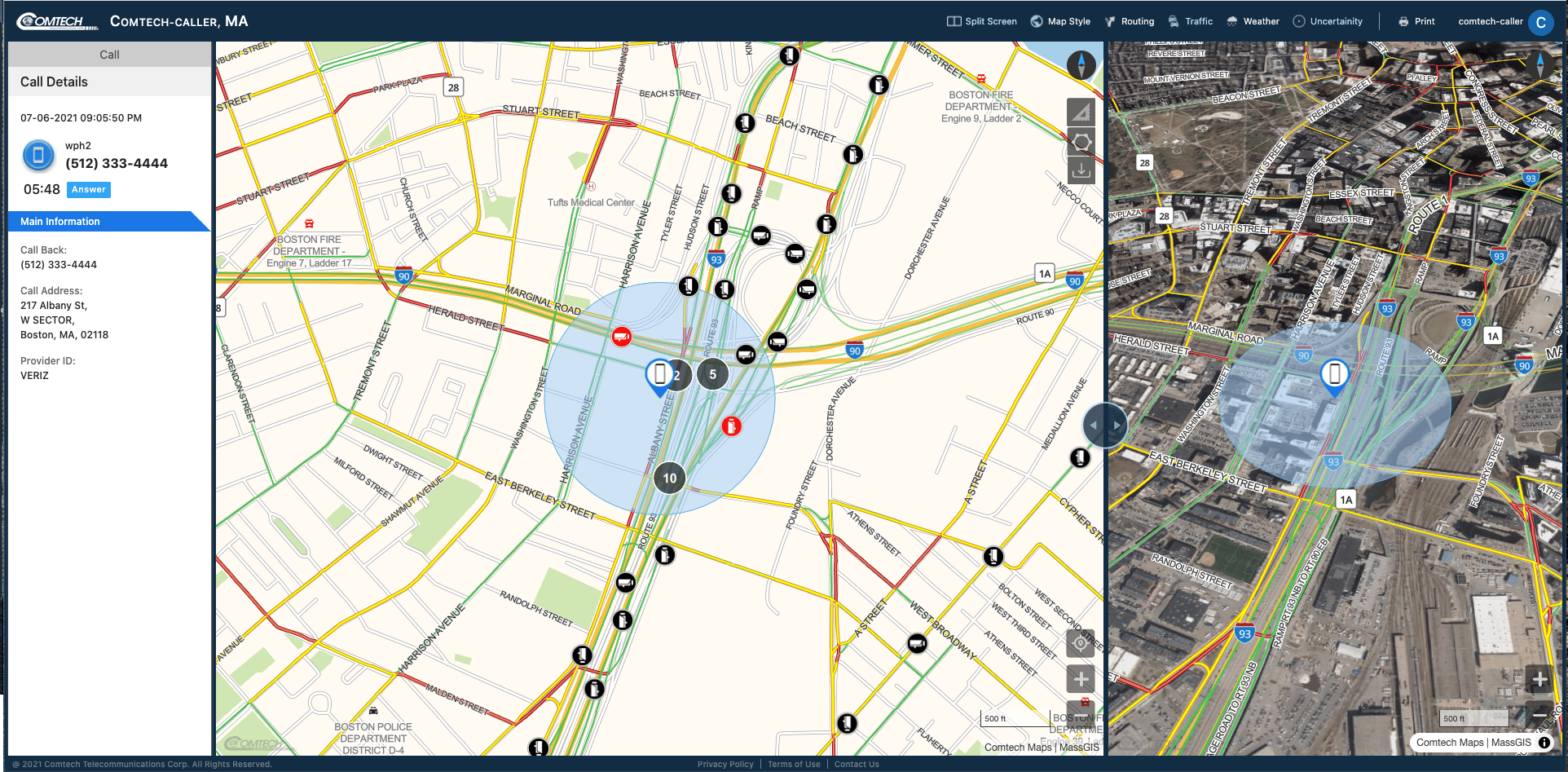1568x772 pixels.
Task: Select the polygon drawing tool on the map
Action: pyautogui.click(x=1081, y=142)
